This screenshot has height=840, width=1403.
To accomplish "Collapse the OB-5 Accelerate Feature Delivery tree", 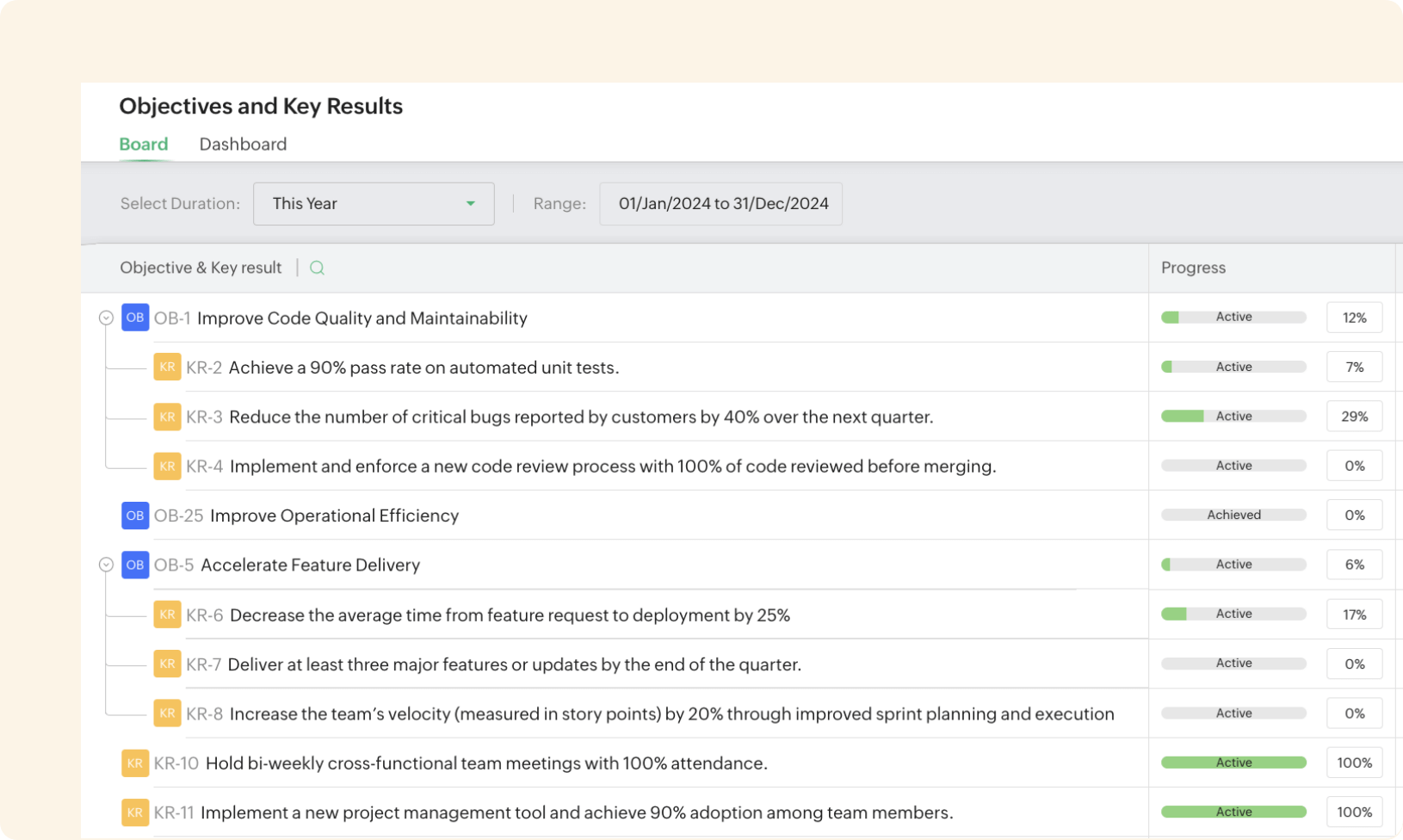I will pyautogui.click(x=106, y=565).
